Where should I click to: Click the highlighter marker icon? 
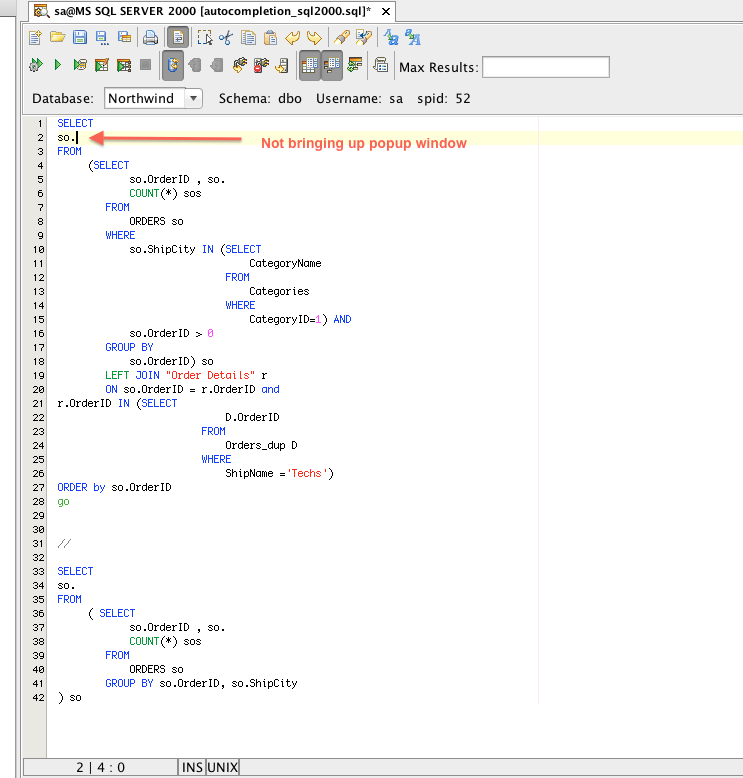(341, 38)
